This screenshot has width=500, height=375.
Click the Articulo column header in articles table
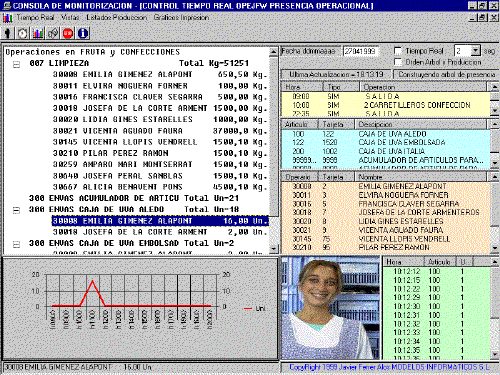pos(300,124)
